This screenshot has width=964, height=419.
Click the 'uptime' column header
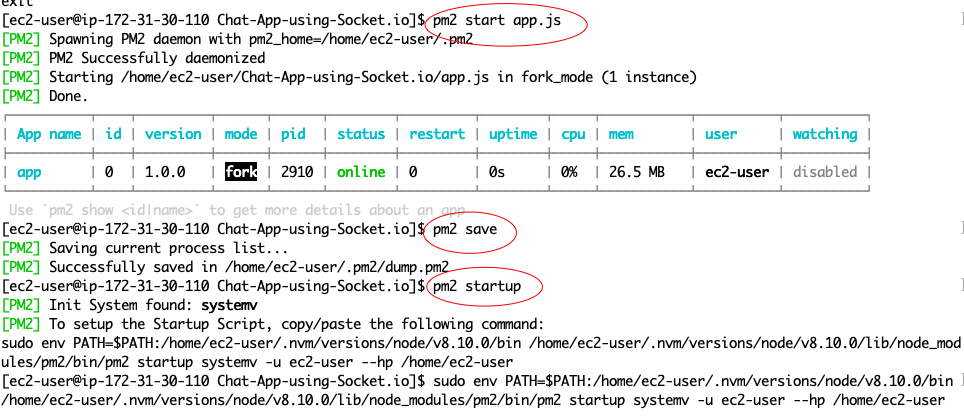click(x=513, y=135)
